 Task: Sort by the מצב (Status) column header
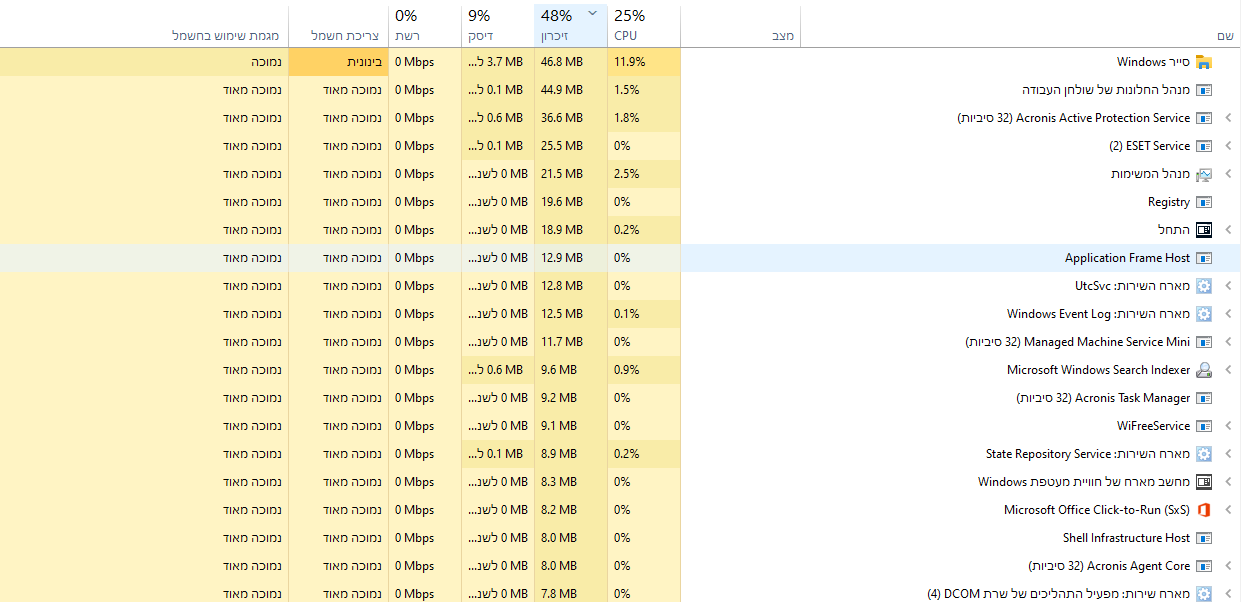741,26
